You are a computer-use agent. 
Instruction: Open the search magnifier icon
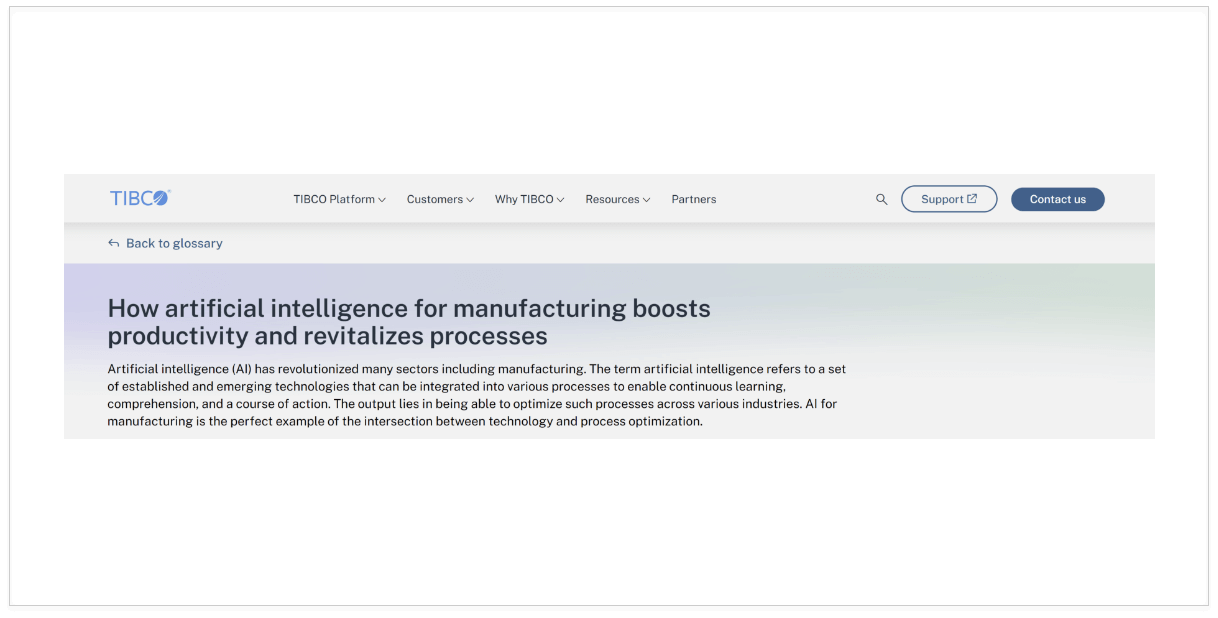click(881, 199)
